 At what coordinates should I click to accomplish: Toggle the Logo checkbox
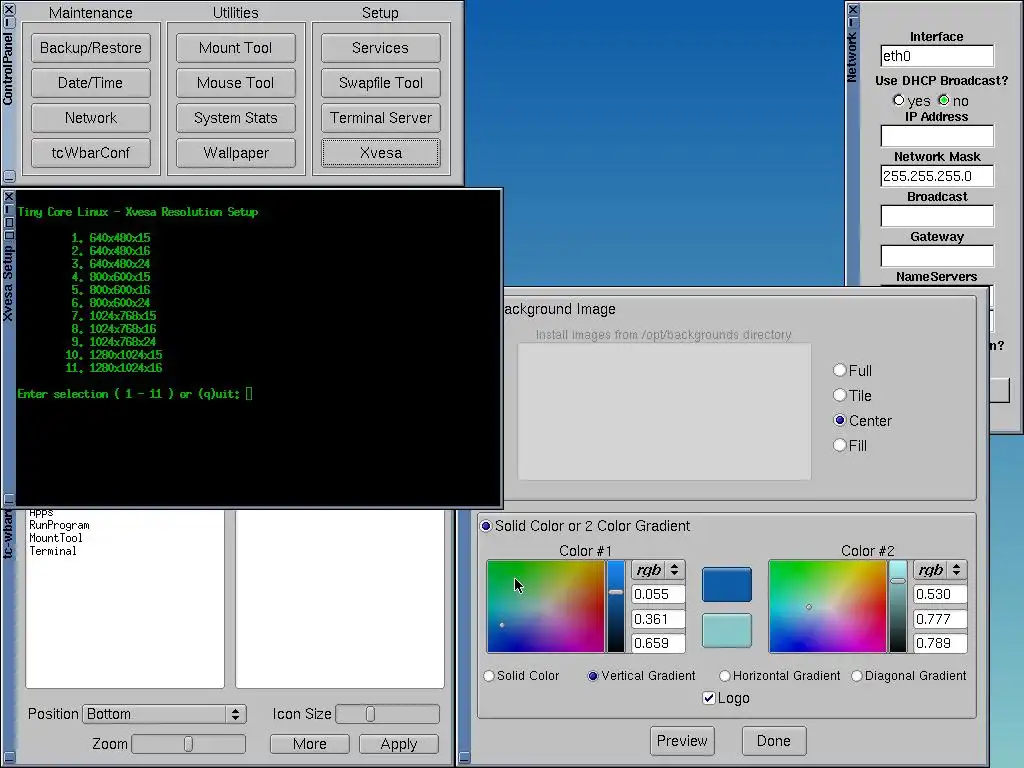tap(709, 698)
